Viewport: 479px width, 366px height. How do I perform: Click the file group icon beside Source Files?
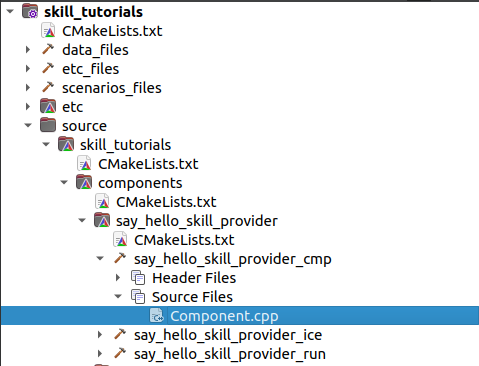point(138,297)
